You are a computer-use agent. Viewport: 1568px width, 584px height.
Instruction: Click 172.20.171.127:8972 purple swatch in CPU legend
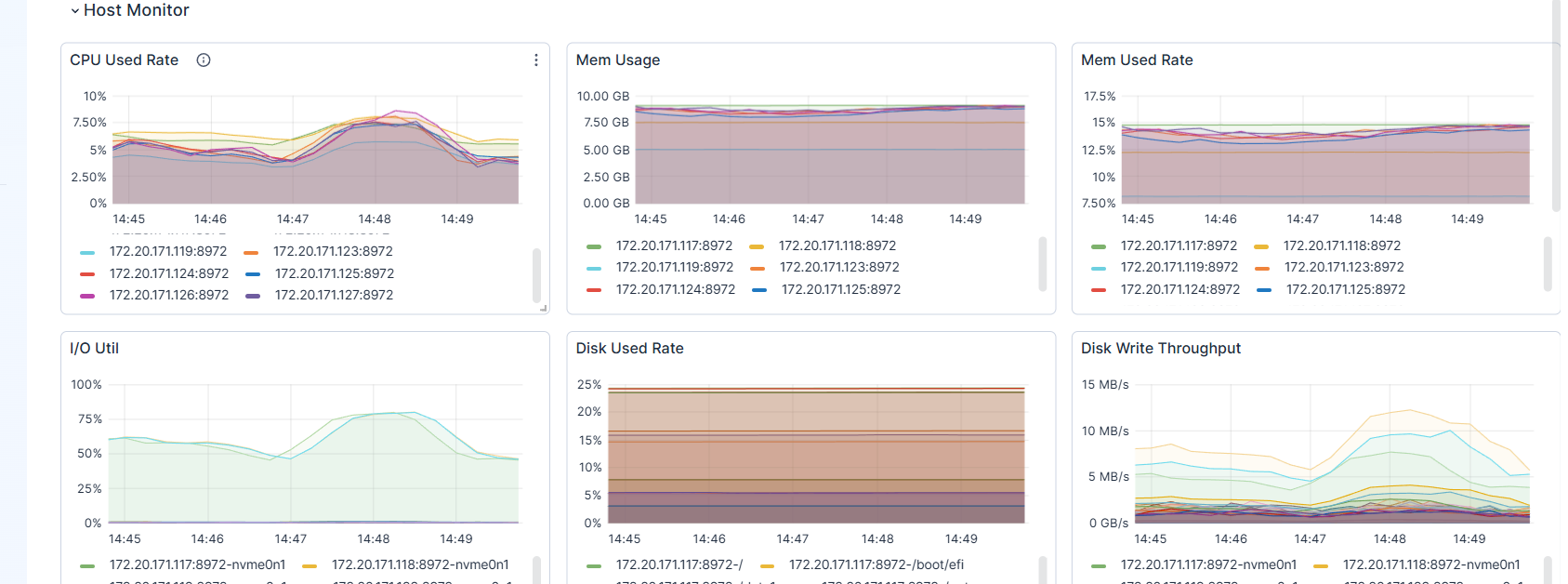click(x=253, y=296)
